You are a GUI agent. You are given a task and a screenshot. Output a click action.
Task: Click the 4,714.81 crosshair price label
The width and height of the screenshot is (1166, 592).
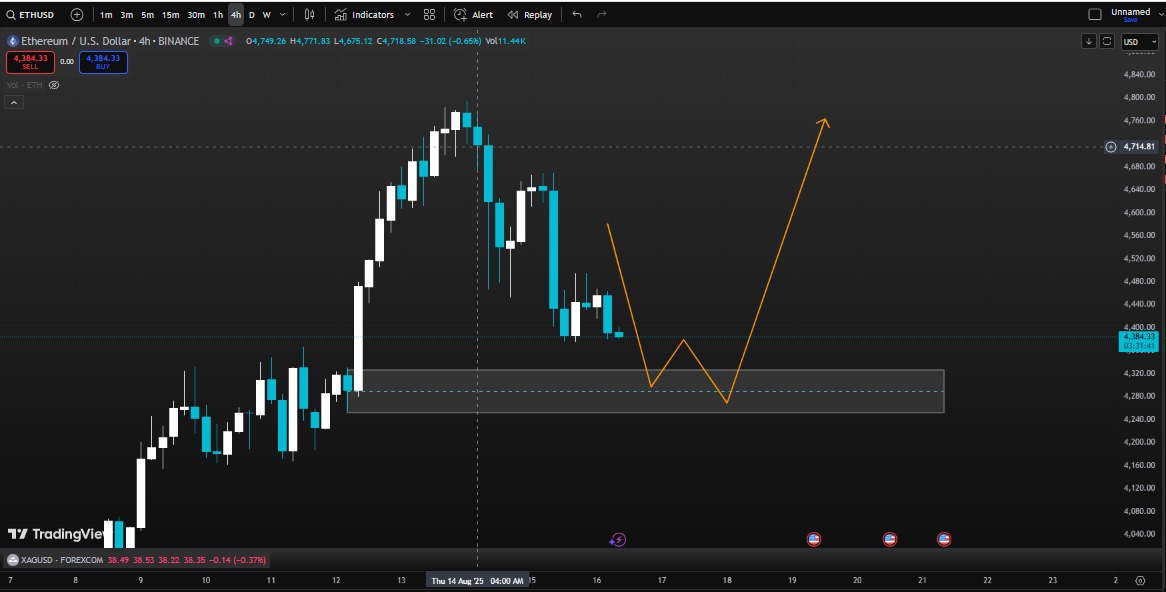(x=1139, y=147)
